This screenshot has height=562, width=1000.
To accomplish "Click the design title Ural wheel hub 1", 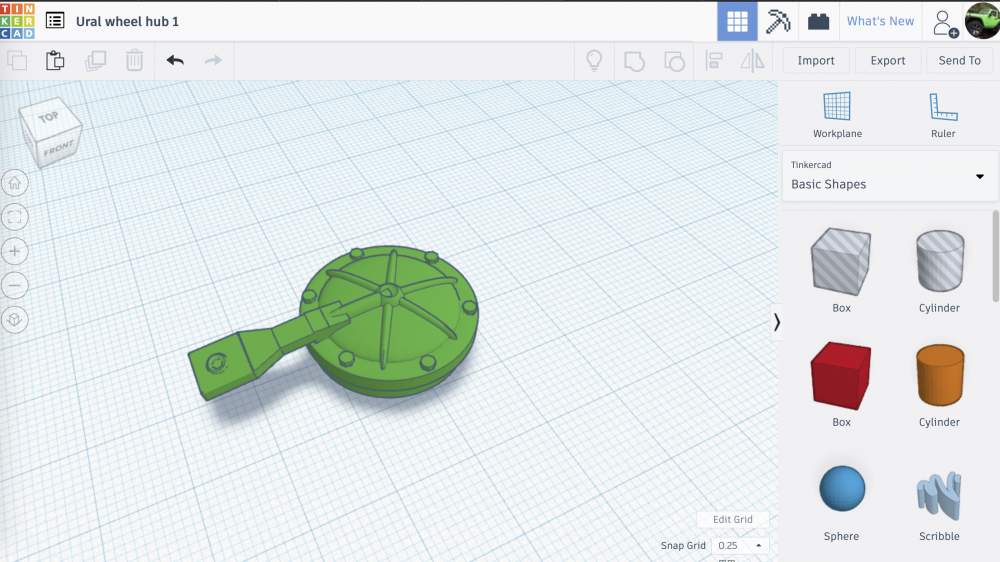I will pyautogui.click(x=128, y=21).
